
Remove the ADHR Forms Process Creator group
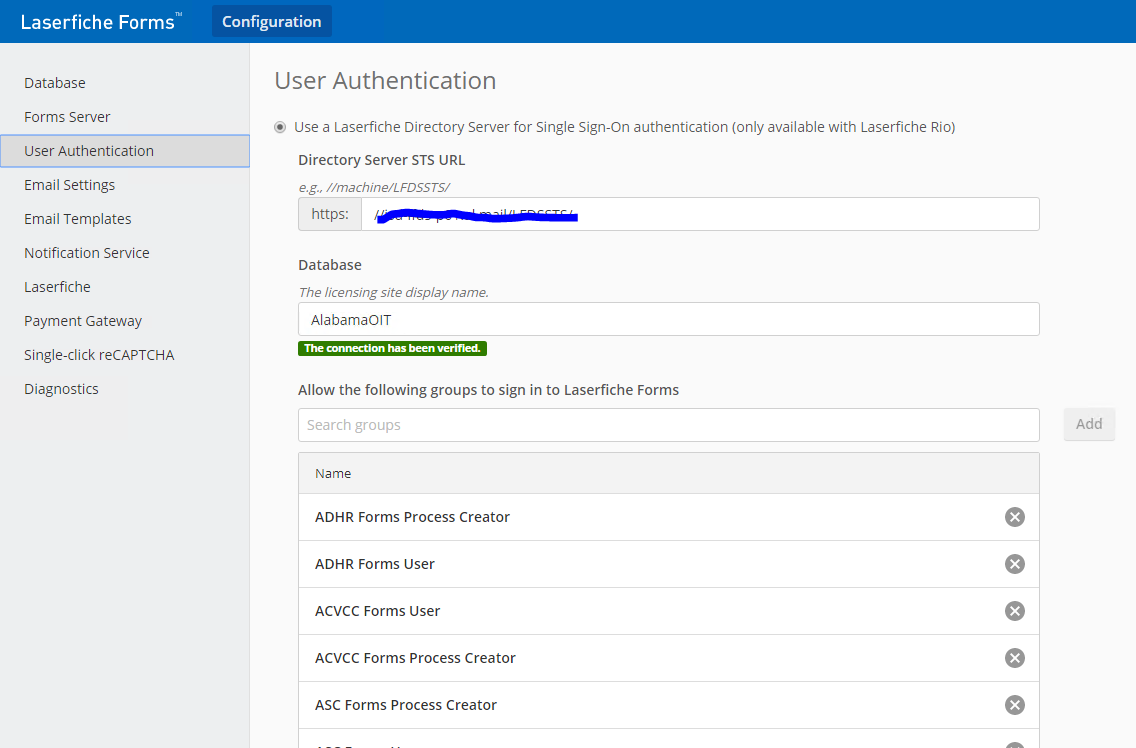(x=1014, y=517)
